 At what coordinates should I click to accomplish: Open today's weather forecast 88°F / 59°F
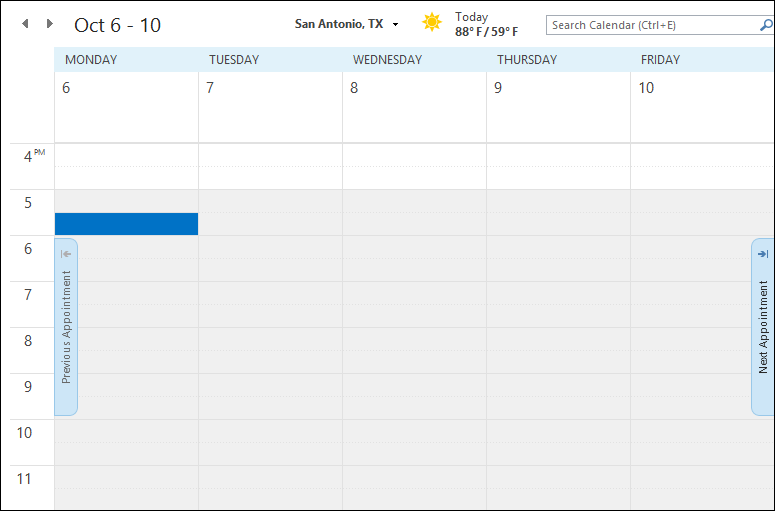(486, 25)
